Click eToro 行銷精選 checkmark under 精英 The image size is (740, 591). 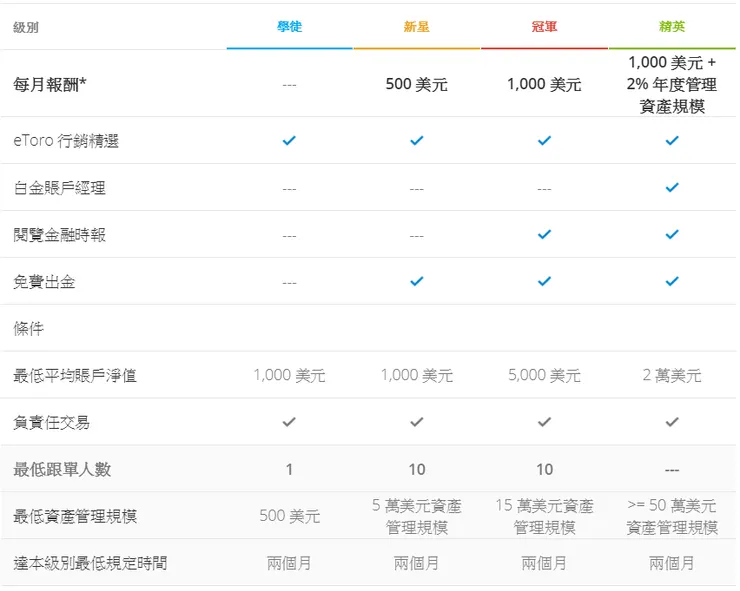672,140
